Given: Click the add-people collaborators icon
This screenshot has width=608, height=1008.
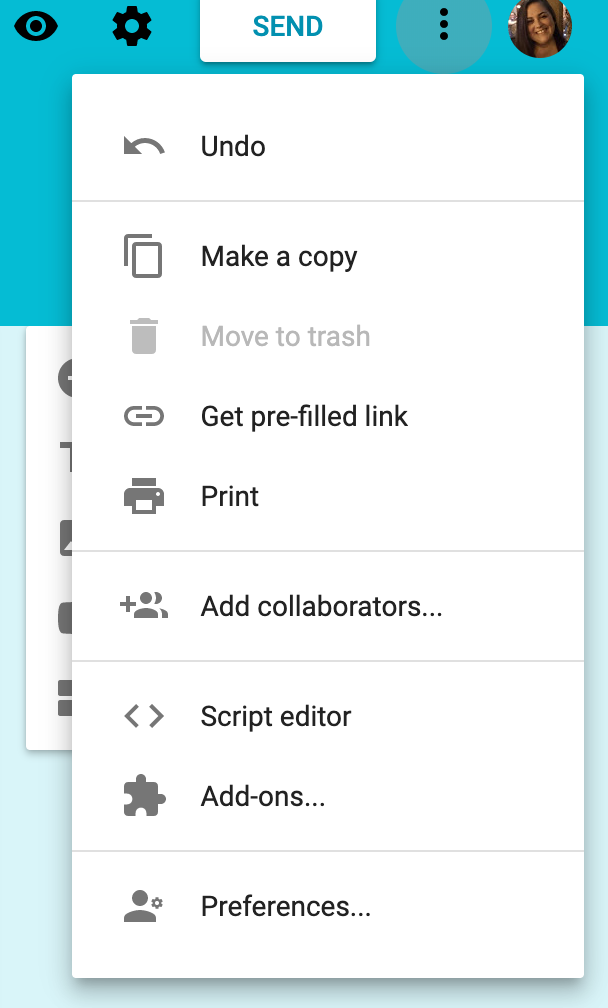Looking at the screenshot, I should click(144, 606).
